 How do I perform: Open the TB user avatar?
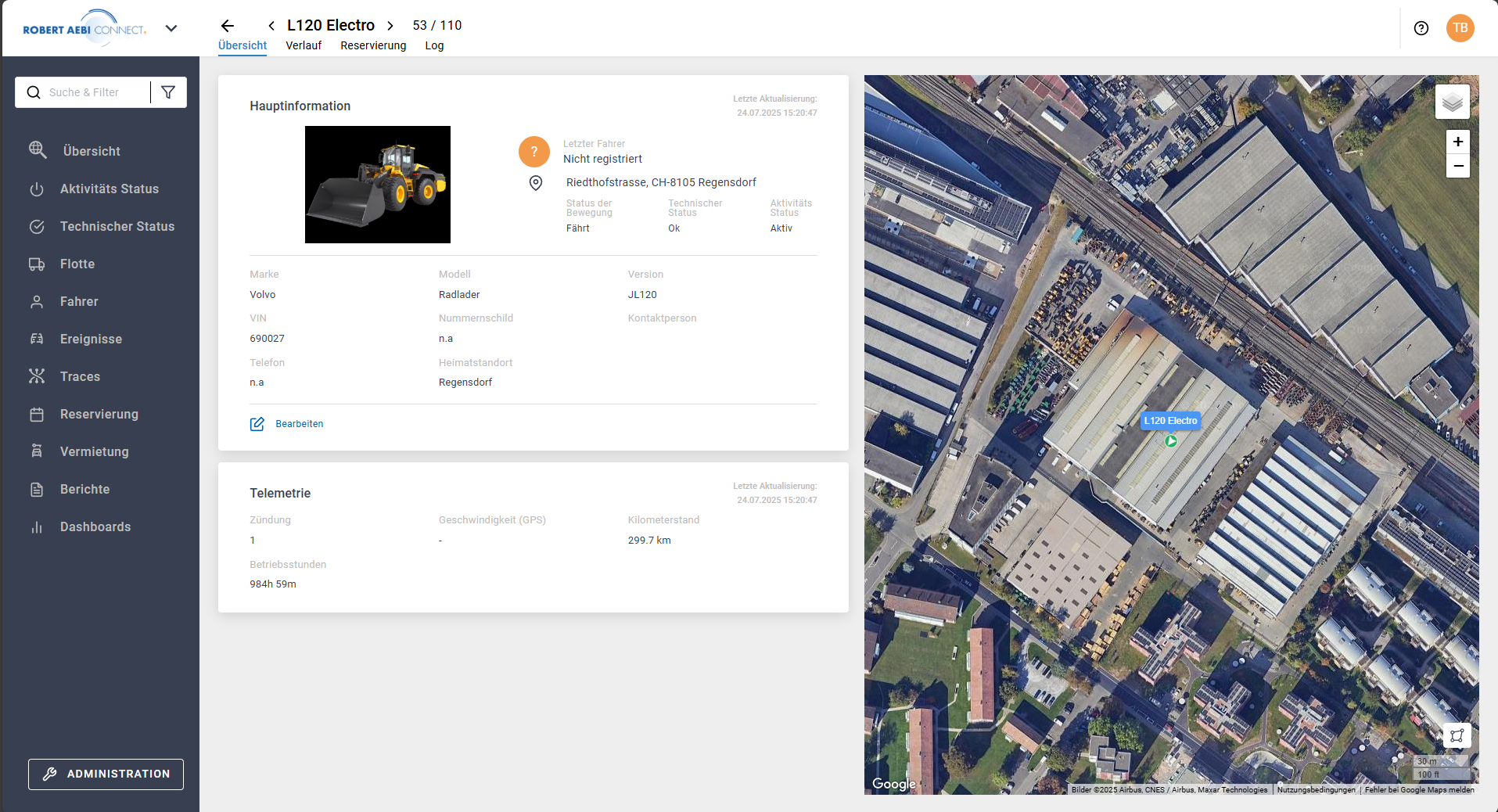[x=1460, y=28]
